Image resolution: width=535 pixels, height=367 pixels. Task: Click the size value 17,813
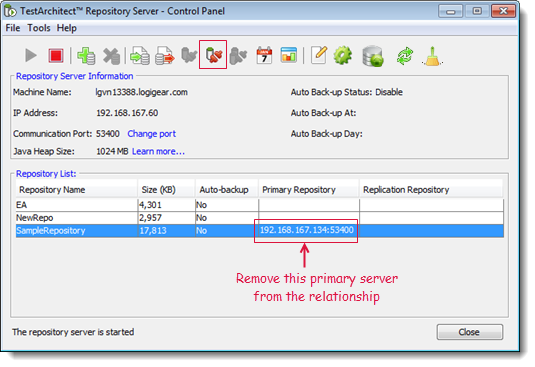pyautogui.click(x=153, y=231)
